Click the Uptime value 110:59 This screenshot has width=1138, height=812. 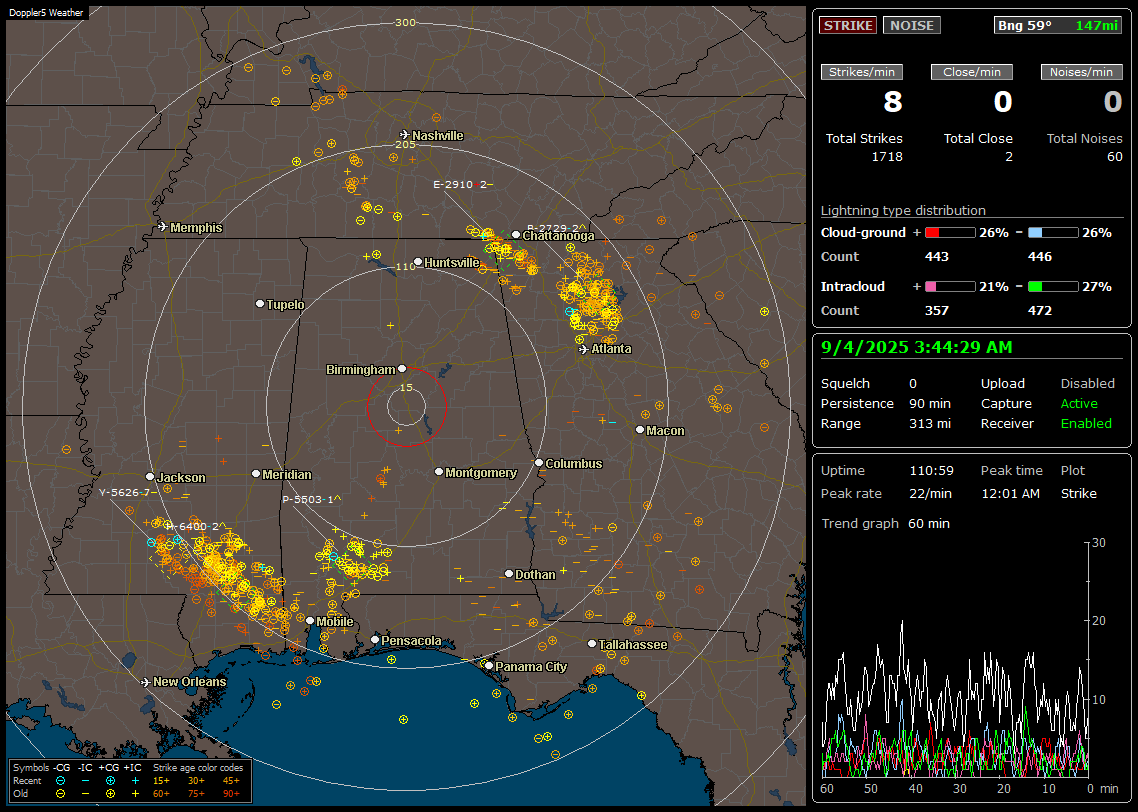click(931, 470)
